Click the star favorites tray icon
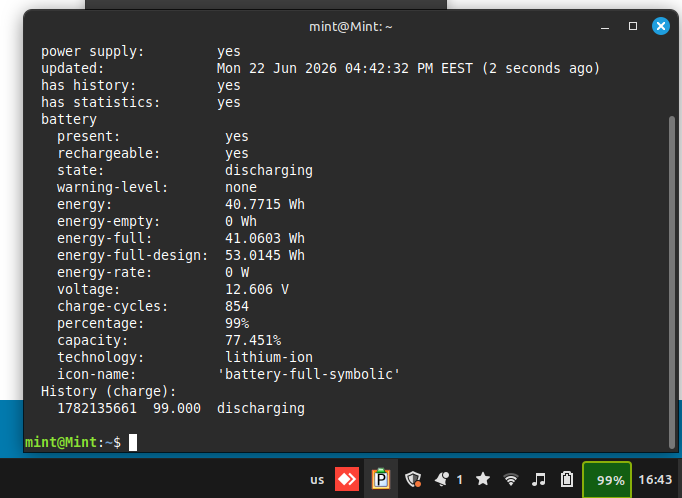 [x=483, y=479]
